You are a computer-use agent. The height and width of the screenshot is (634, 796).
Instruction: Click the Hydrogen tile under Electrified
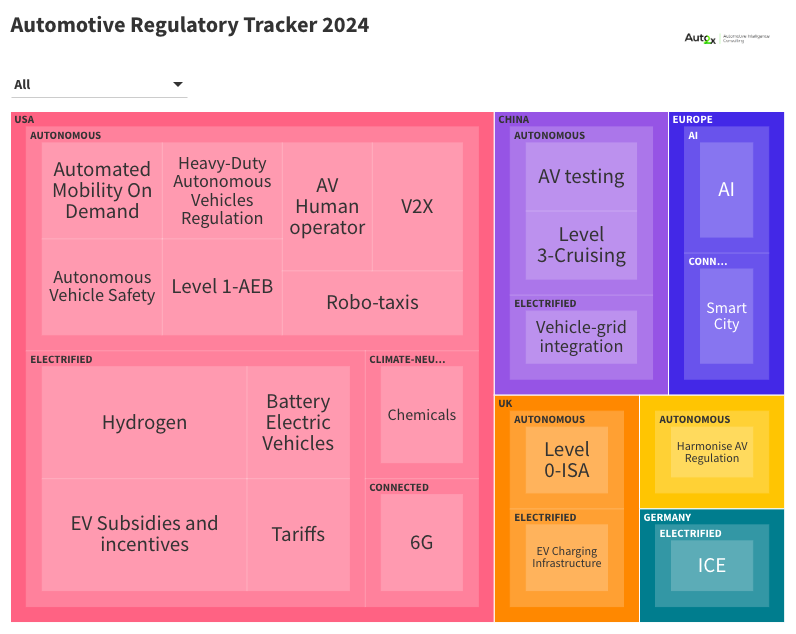(x=144, y=422)
